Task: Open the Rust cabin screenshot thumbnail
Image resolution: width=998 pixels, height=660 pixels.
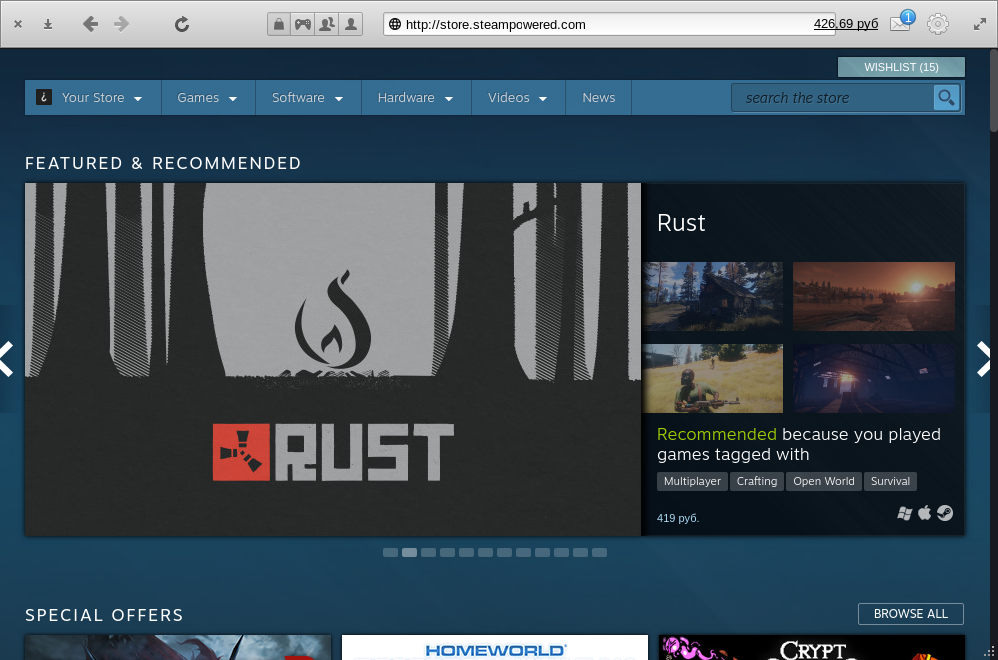Action: click(x=713, y=297)
